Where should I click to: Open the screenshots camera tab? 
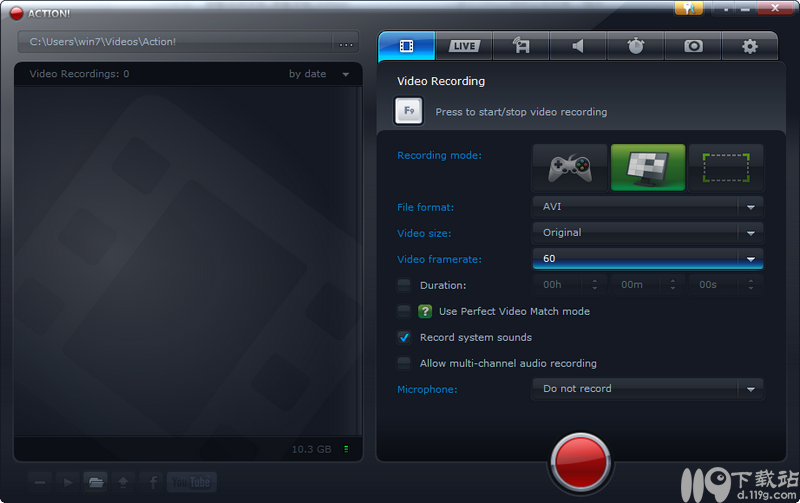(x=693, y=46)
